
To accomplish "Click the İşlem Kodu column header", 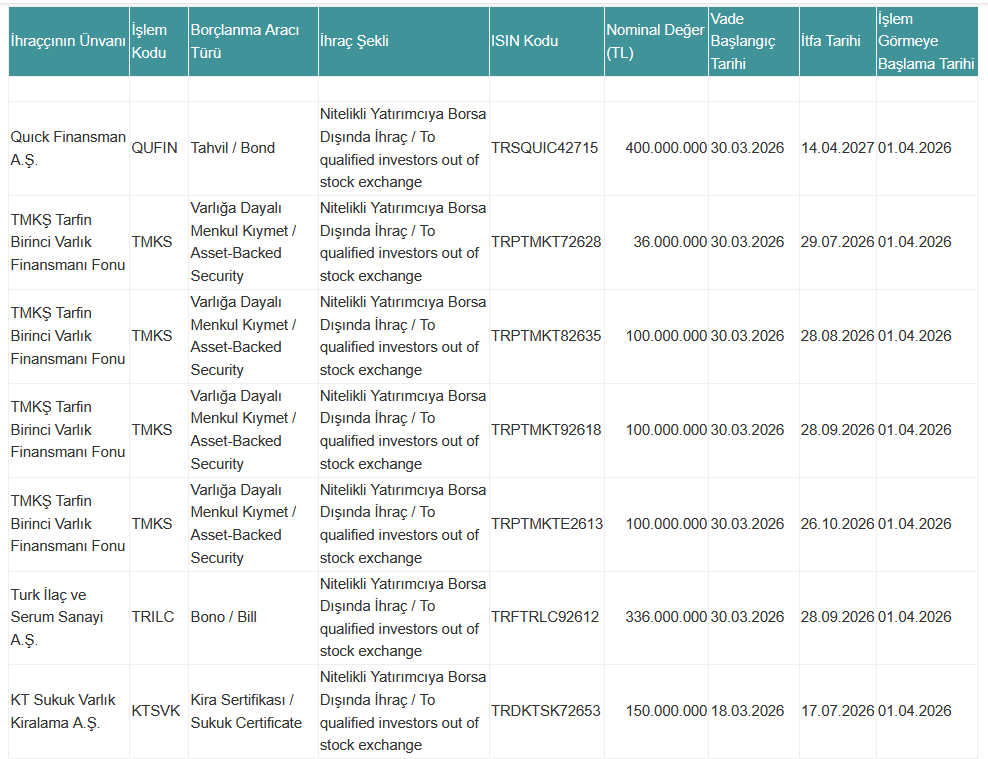I will click(149, 41).
